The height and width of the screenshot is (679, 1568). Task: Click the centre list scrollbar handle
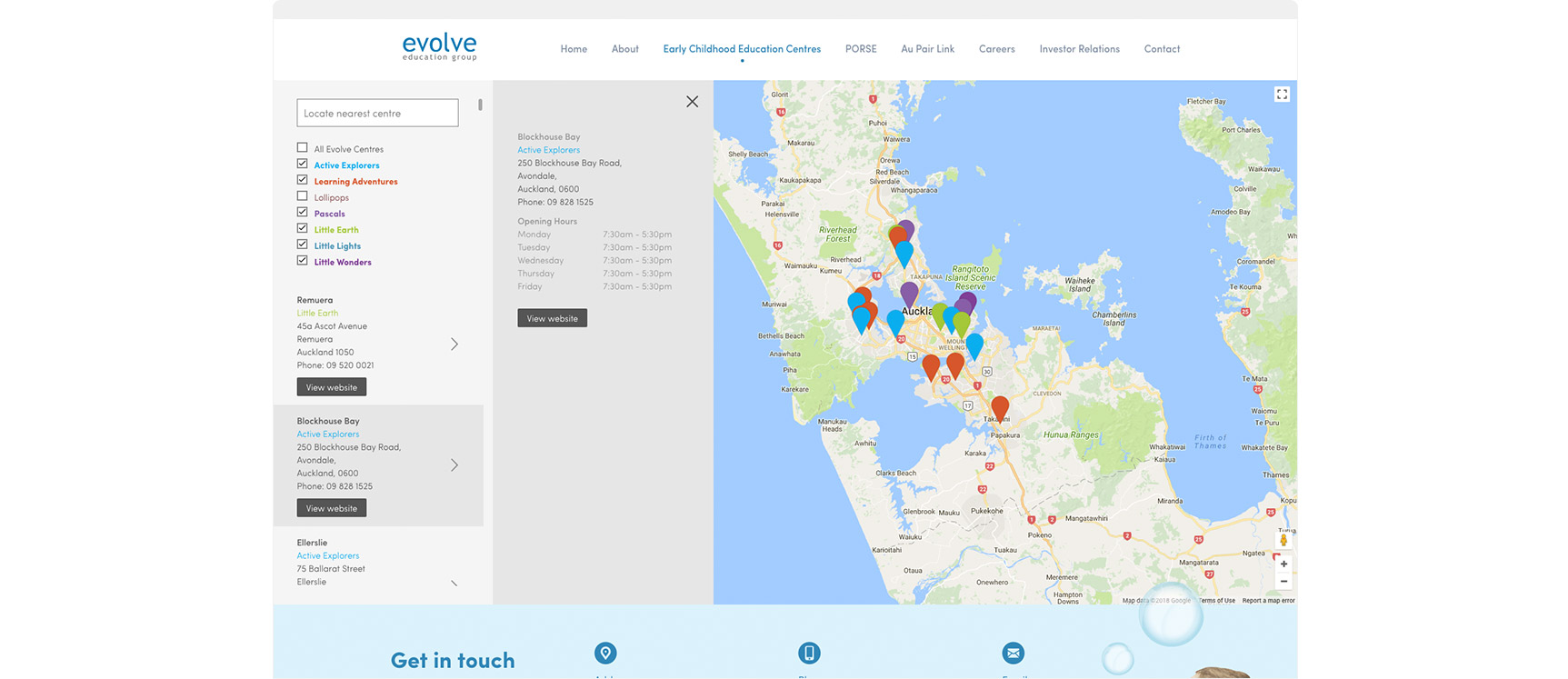[x=480, y=105]
